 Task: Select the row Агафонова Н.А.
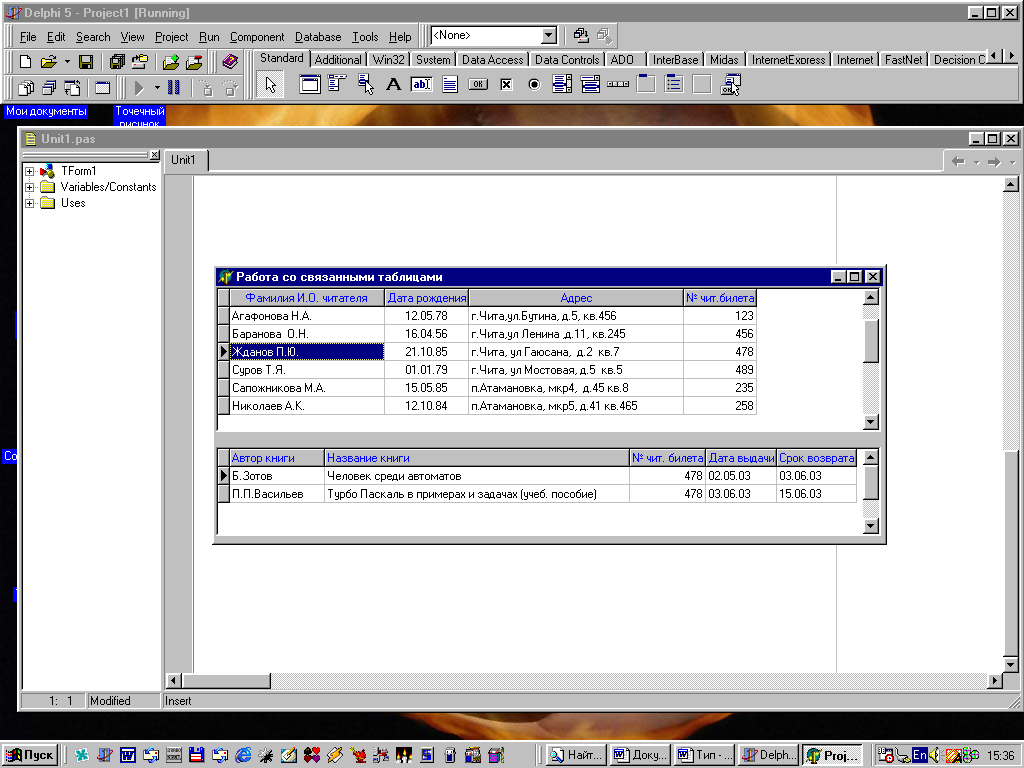point(487,316)
